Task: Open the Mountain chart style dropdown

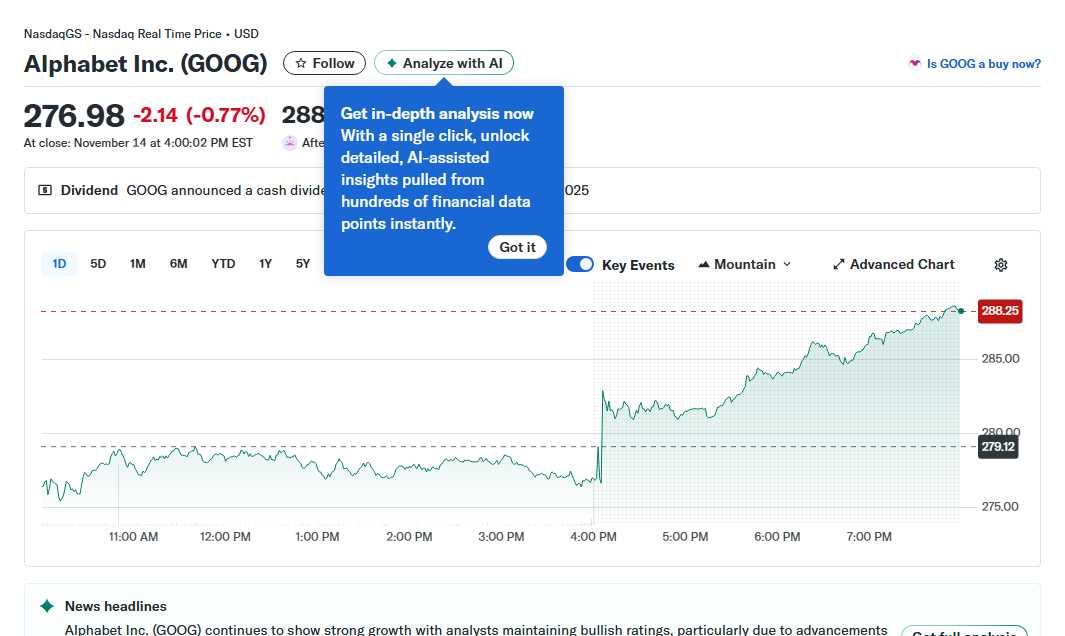Action: tap(744, 264)
